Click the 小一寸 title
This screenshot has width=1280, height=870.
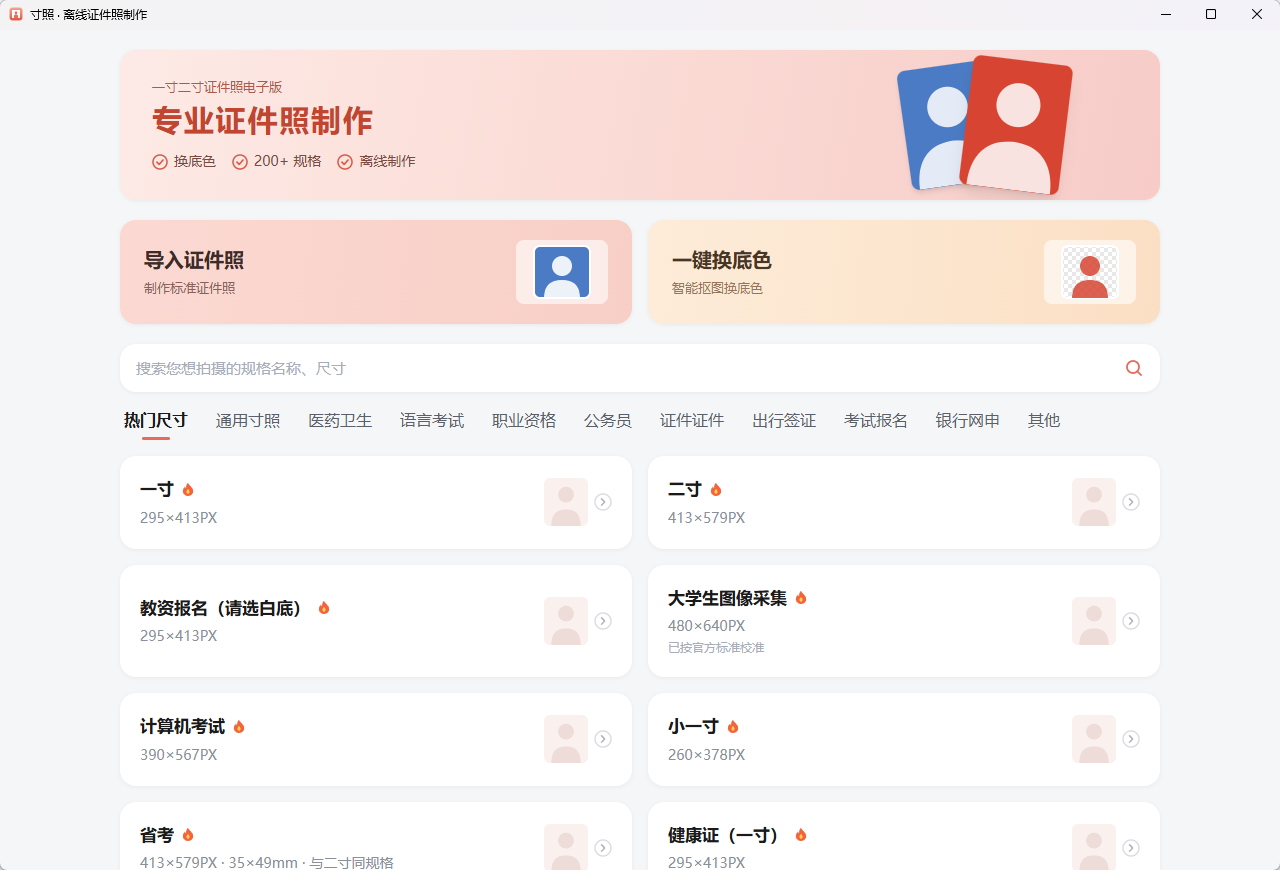pos(693,727)
